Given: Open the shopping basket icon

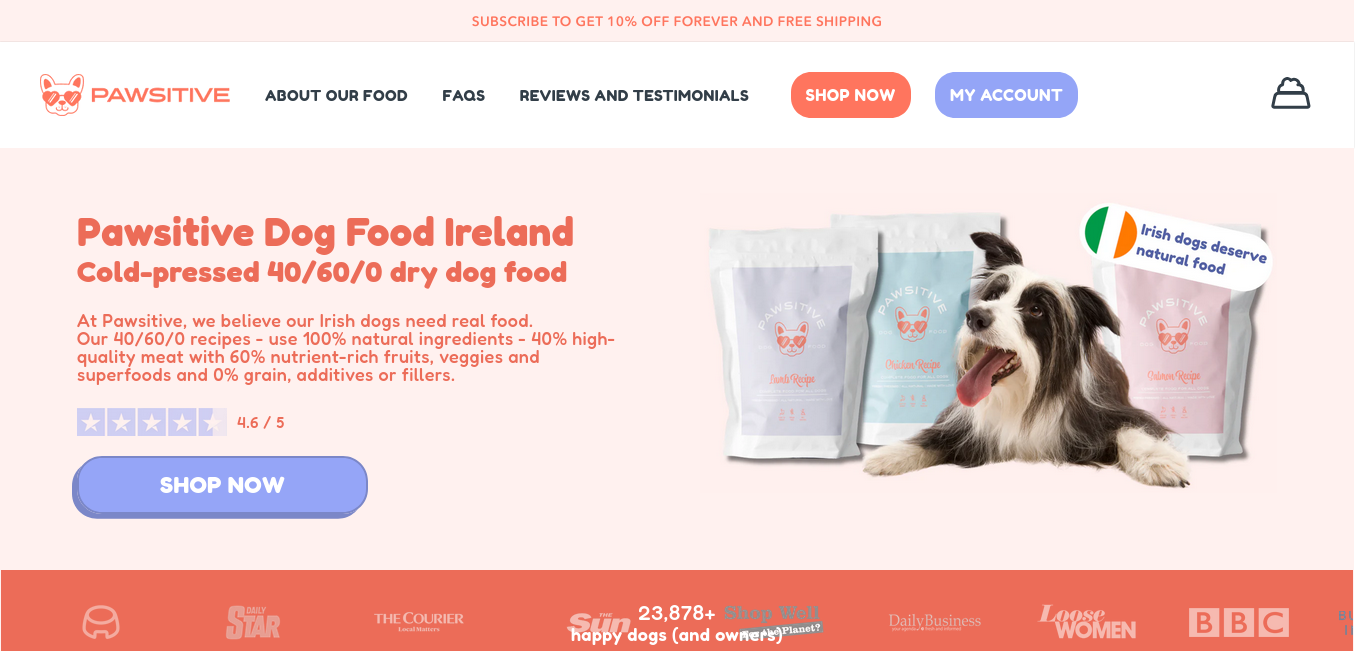Looking at the screenshot, I should (x=1290, y=94).
